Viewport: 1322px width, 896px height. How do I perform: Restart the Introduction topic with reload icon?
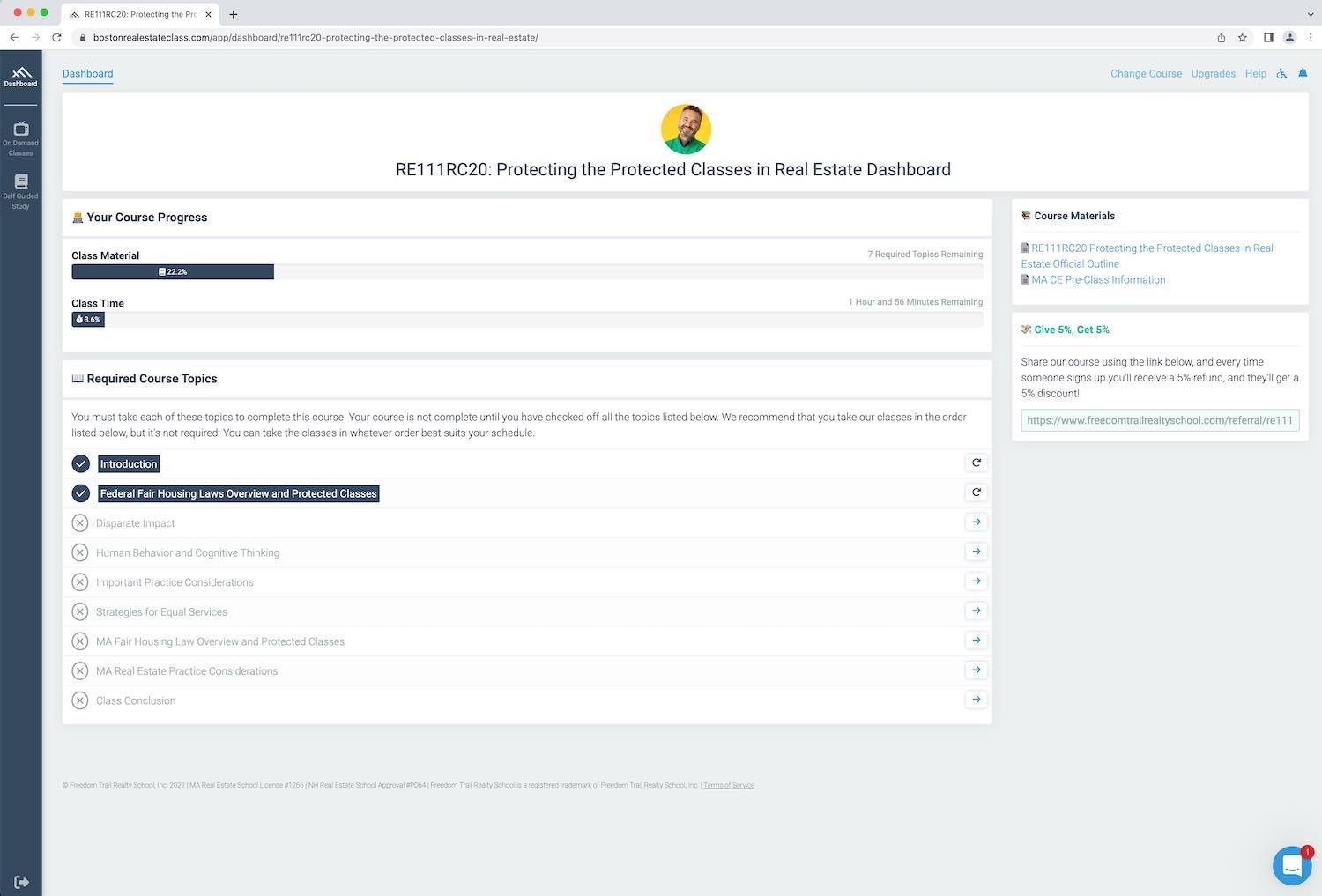976,463
